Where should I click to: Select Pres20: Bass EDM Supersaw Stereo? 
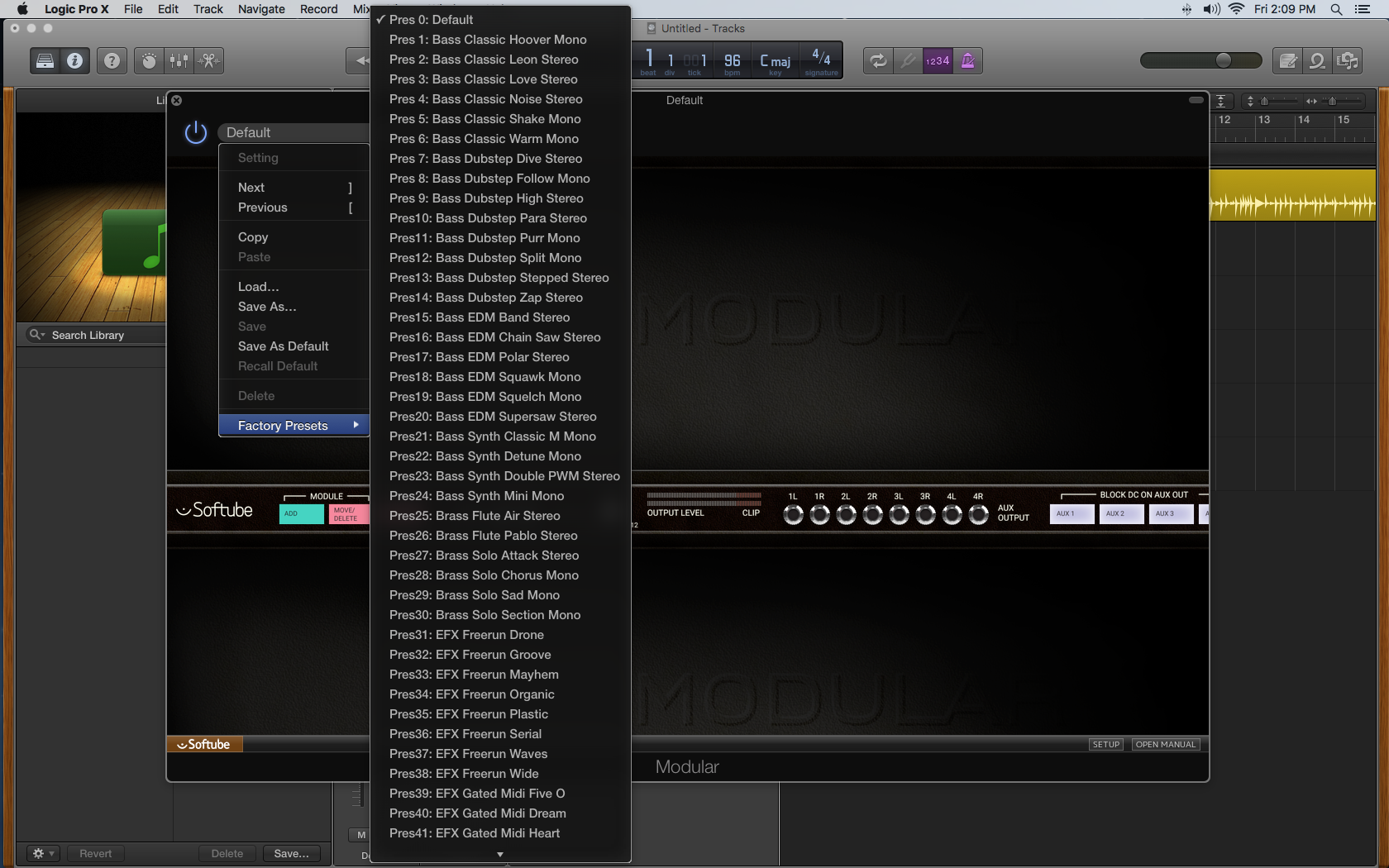pyautogui.click(x=493, y=417)
